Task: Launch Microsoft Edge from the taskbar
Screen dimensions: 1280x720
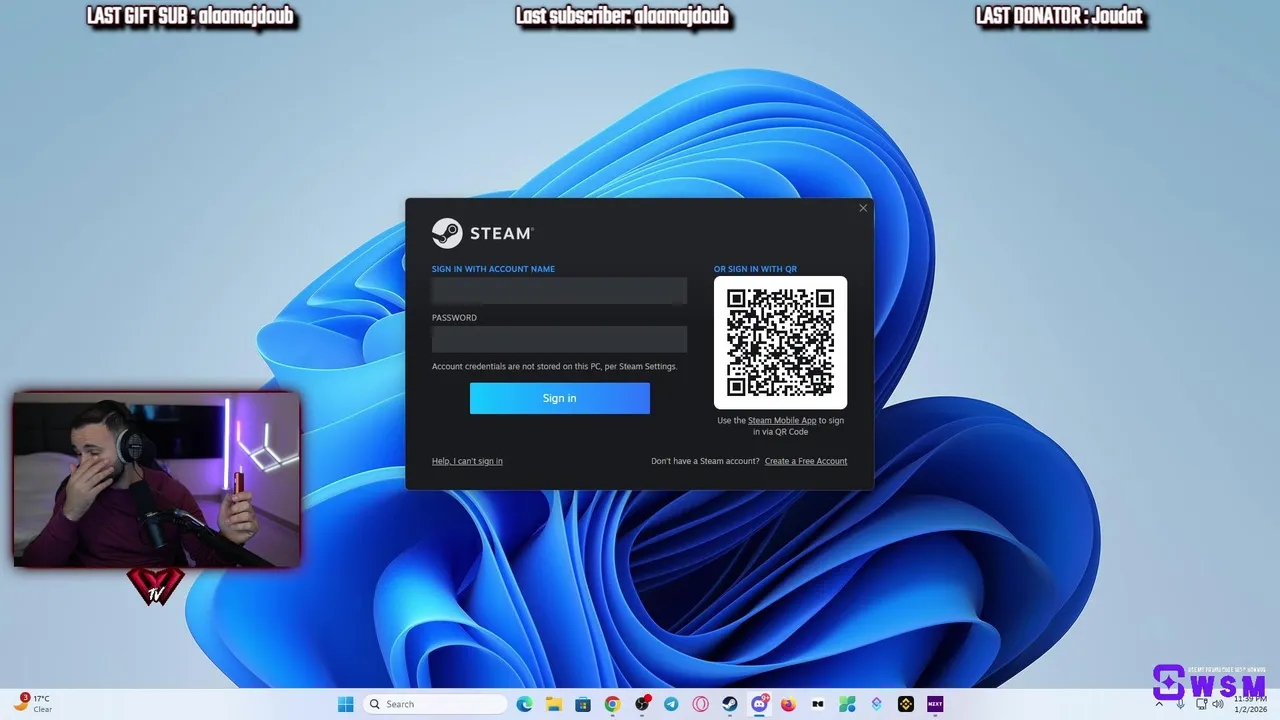Action: 525,704
